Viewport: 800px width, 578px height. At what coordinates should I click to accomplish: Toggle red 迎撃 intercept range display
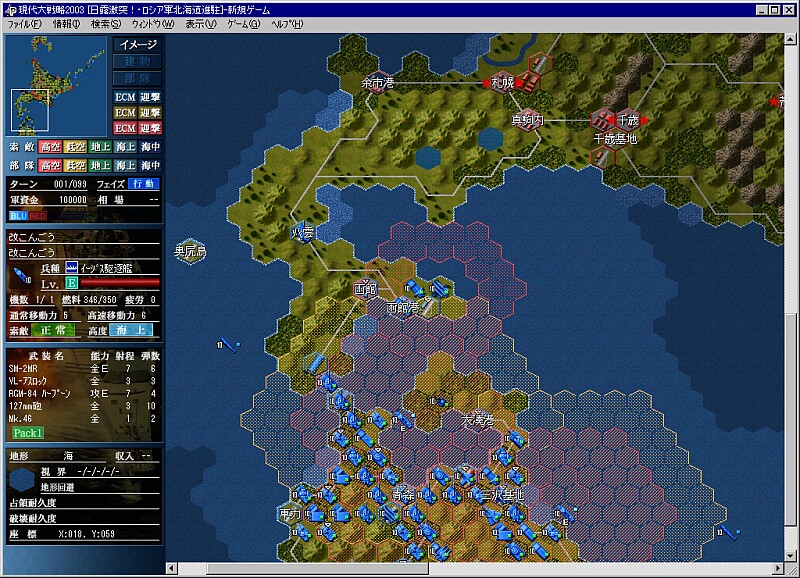[151, 128]
